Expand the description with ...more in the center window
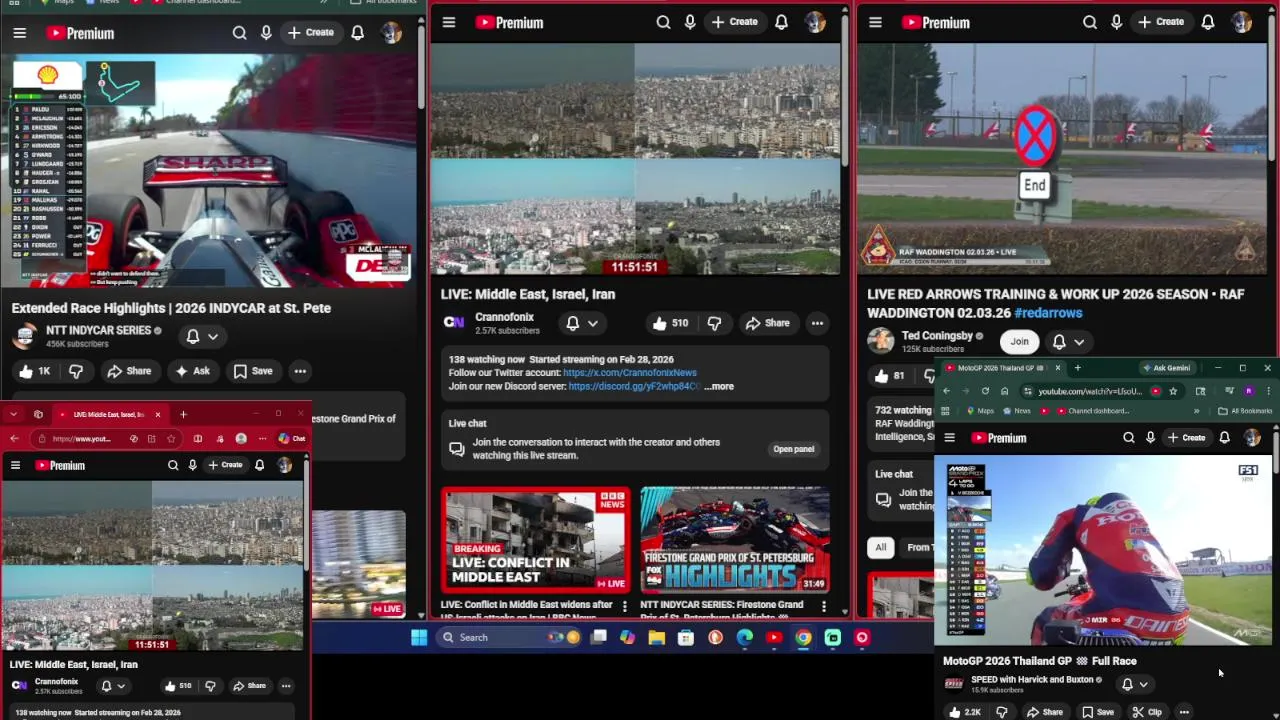The height and width of the screenshot is (720, 1280). 718,386
